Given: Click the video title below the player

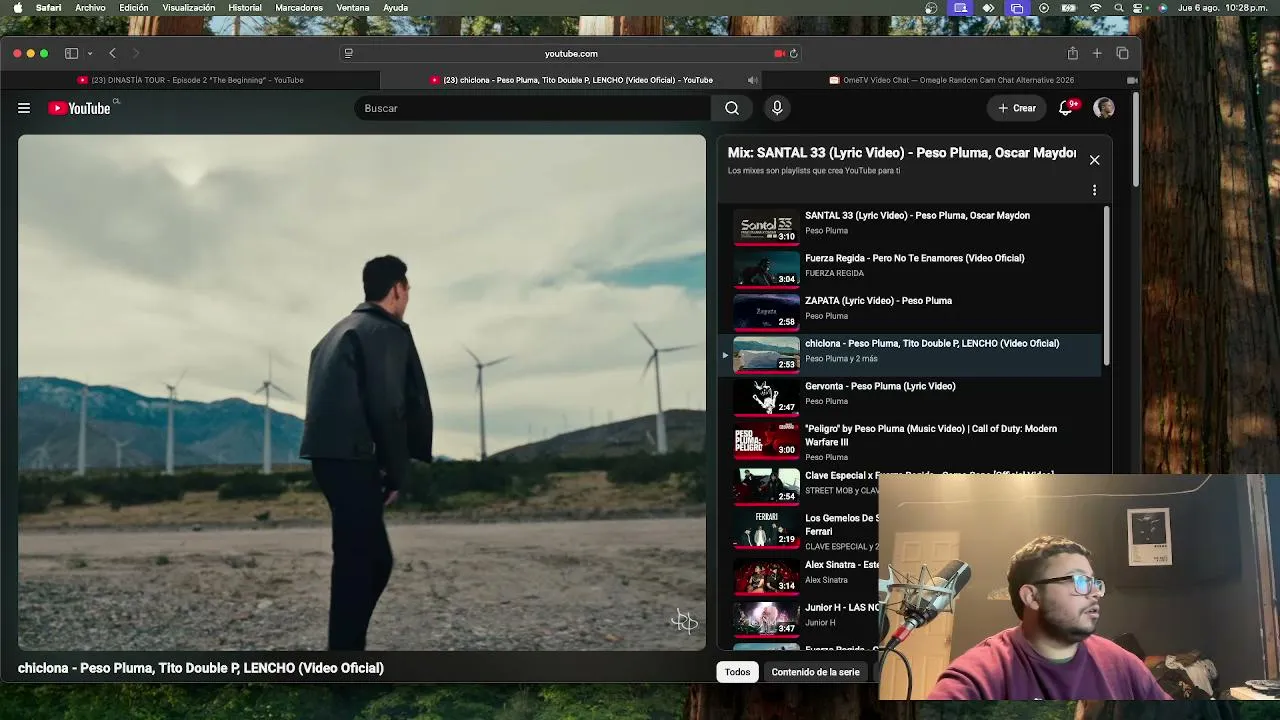Looking at the screenshot, I should (x=201, y=668).
